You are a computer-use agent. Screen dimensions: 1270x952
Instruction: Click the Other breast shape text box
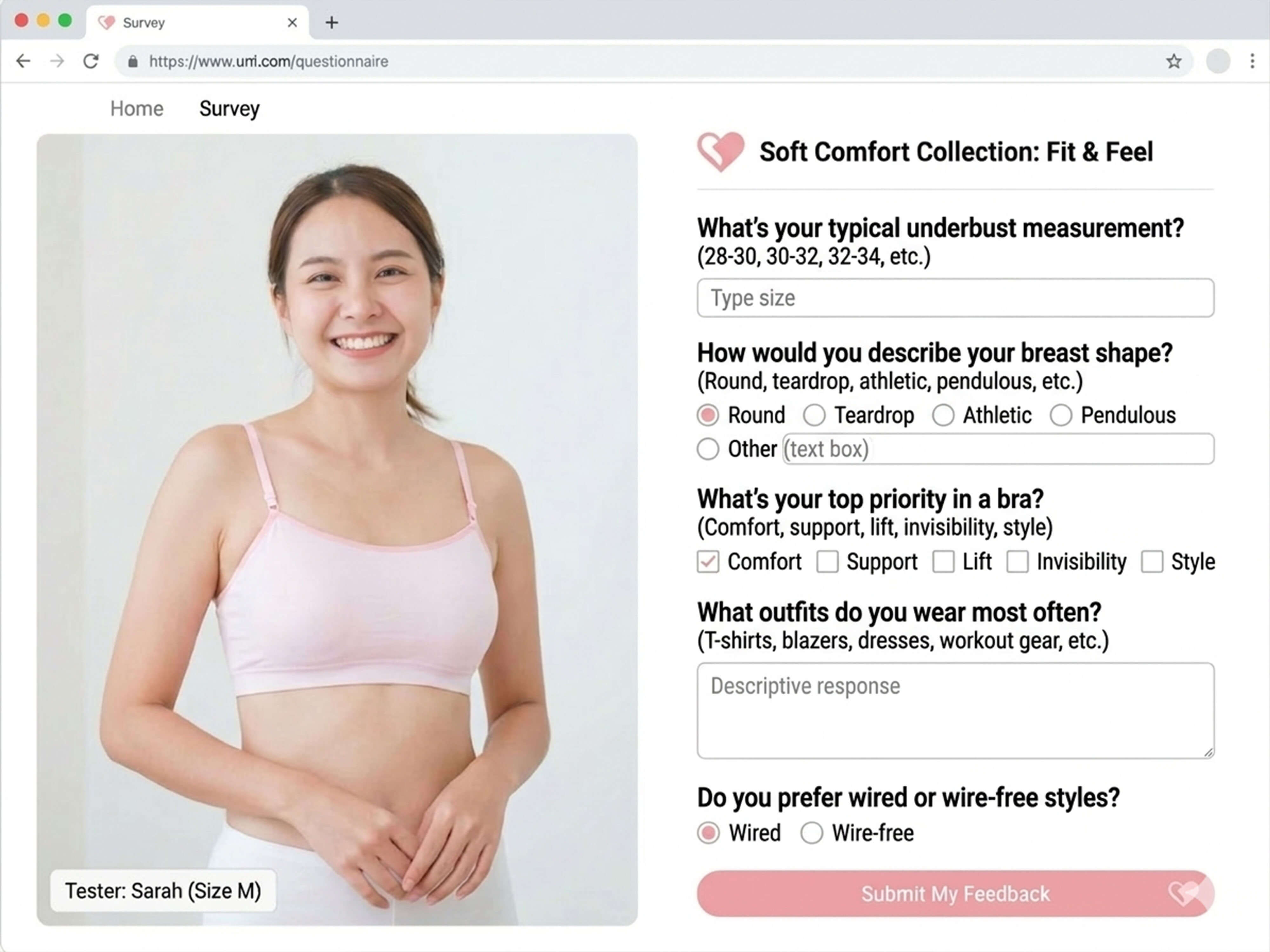(998, 449)
